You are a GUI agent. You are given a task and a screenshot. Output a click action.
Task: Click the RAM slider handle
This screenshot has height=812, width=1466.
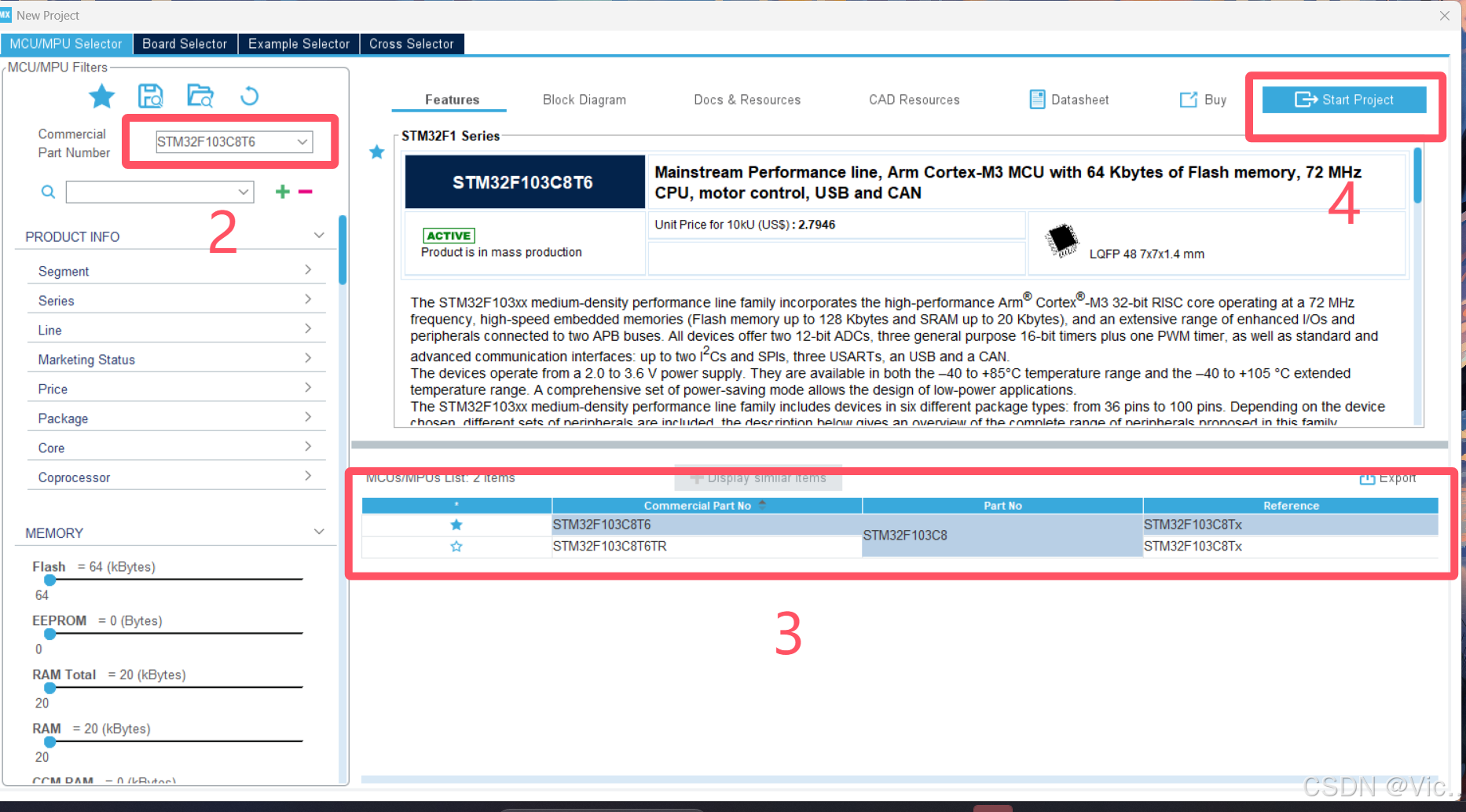pos(50,741)
